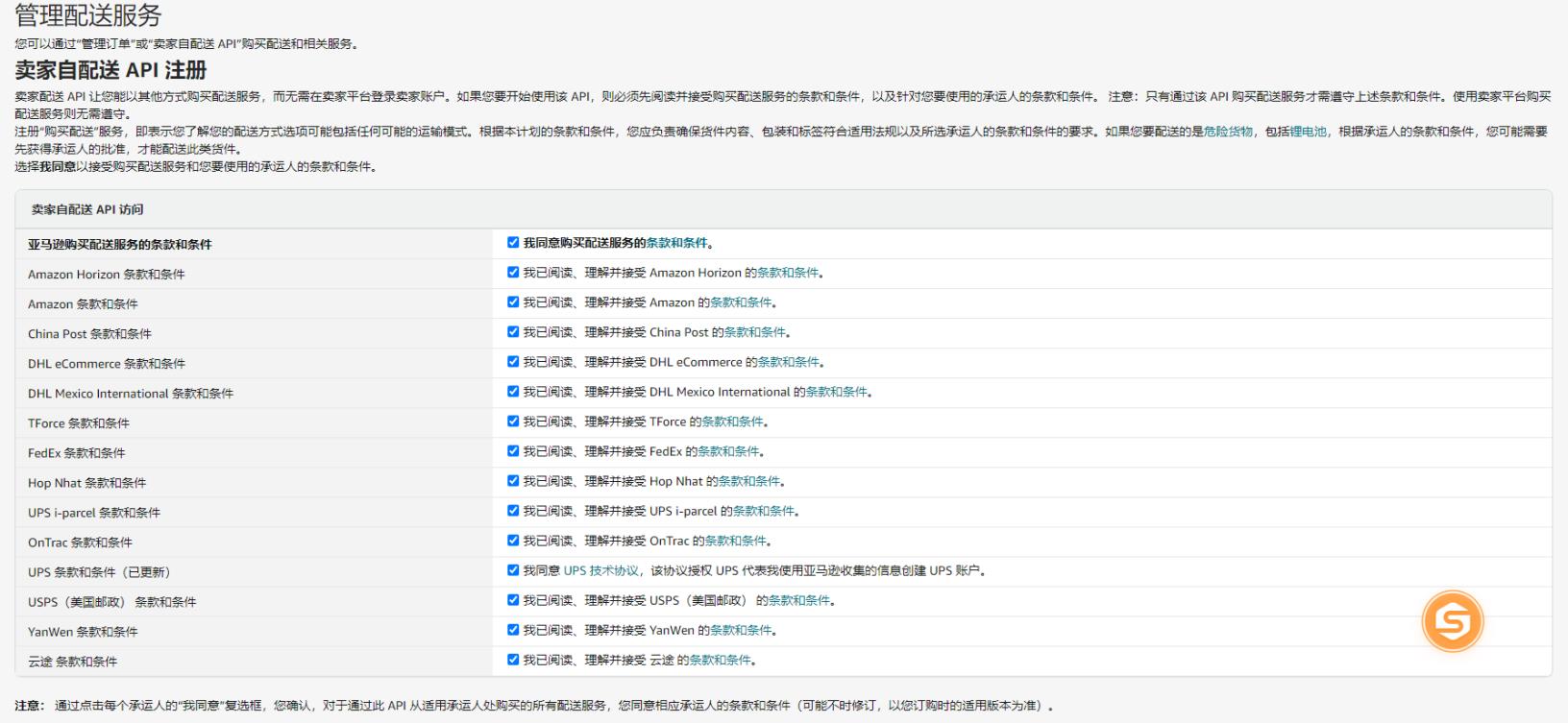Uncheck the FedEx terms checkbox

coord(513,451)
